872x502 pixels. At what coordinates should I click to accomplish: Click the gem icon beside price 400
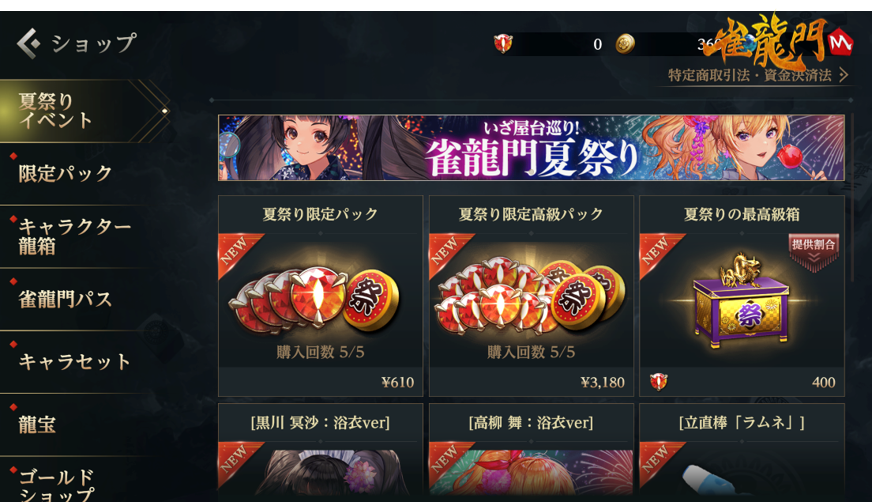(x=659, y=382)
